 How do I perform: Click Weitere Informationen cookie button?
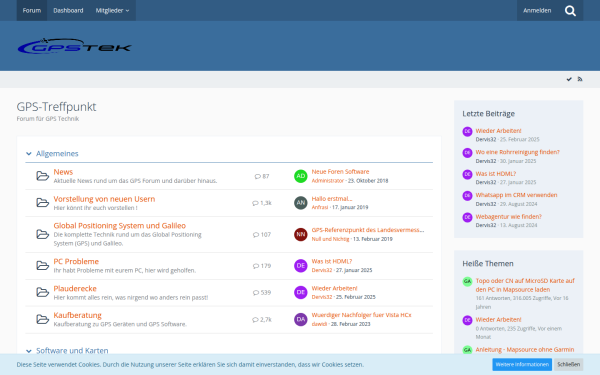[522, 365]
